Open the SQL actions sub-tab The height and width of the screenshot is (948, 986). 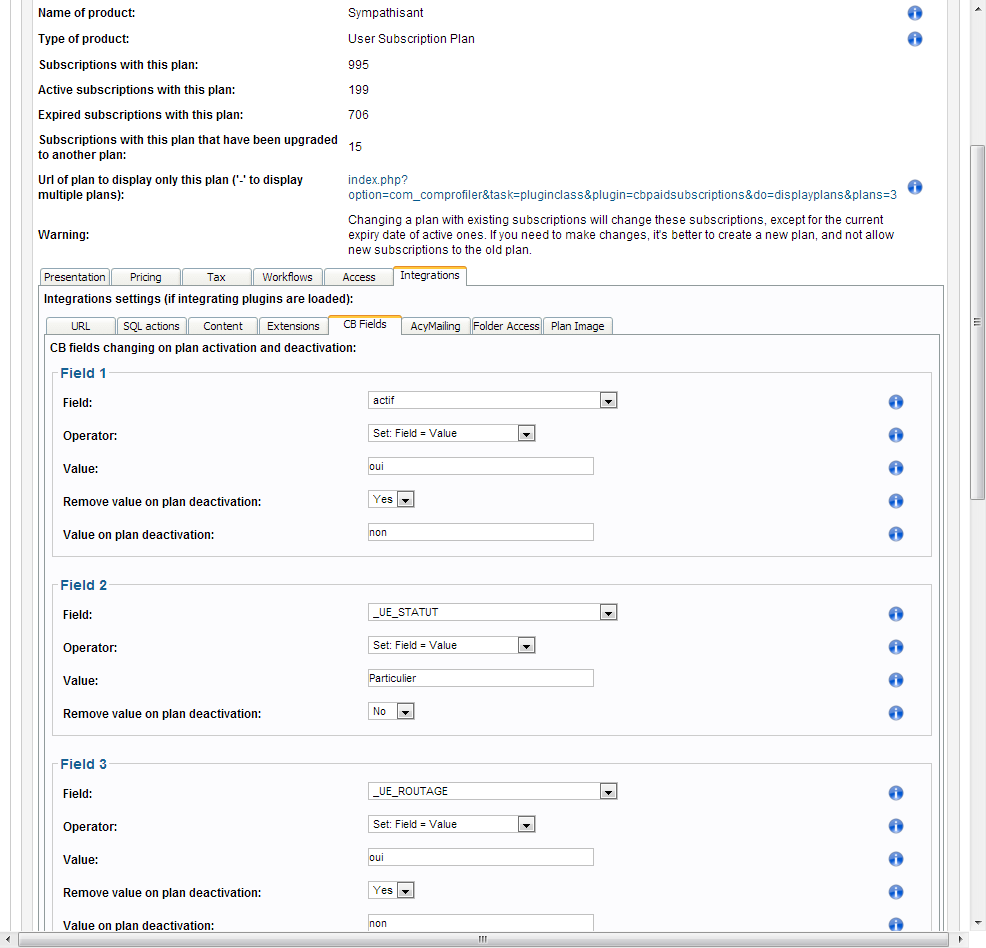pyautogui.click(x=151, y=326)
